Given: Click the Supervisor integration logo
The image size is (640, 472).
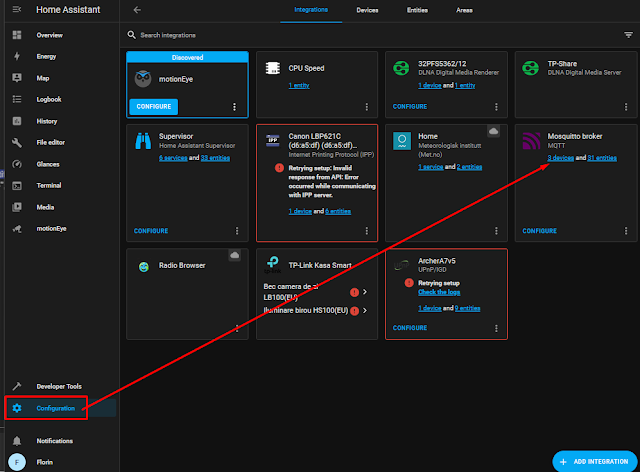Looking at the screenshot, I should click(x=143, y=141).
